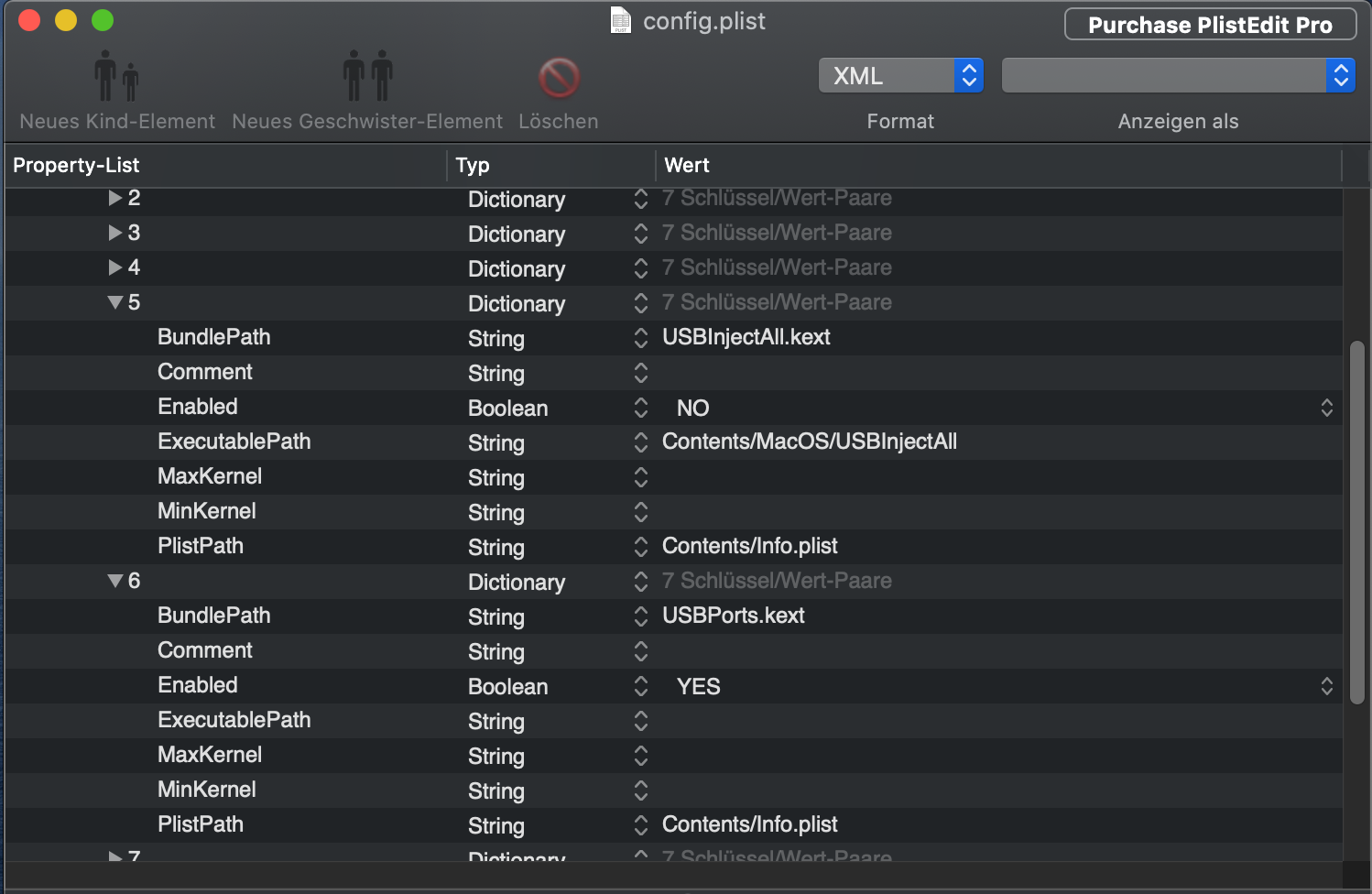Expand dictionary item 4

tap(115, 267)
